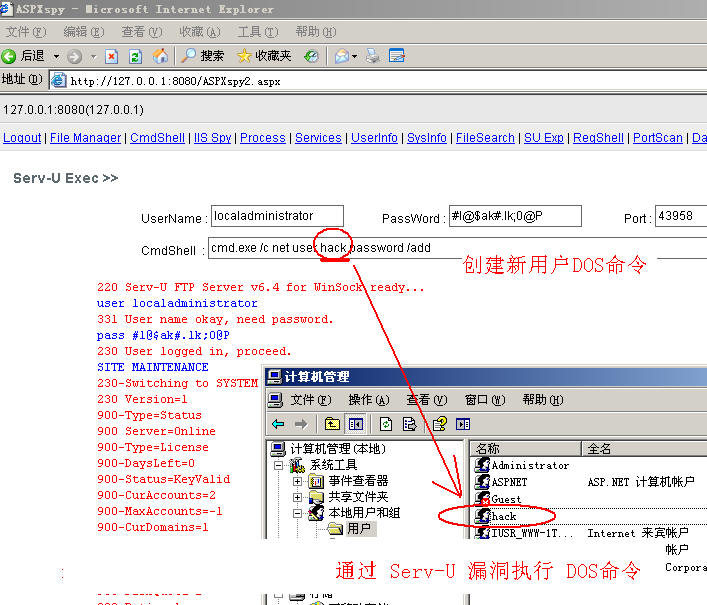Open the IIS Spy link
The height and width of the screenshot is (605, 707).
pos(212,138)
